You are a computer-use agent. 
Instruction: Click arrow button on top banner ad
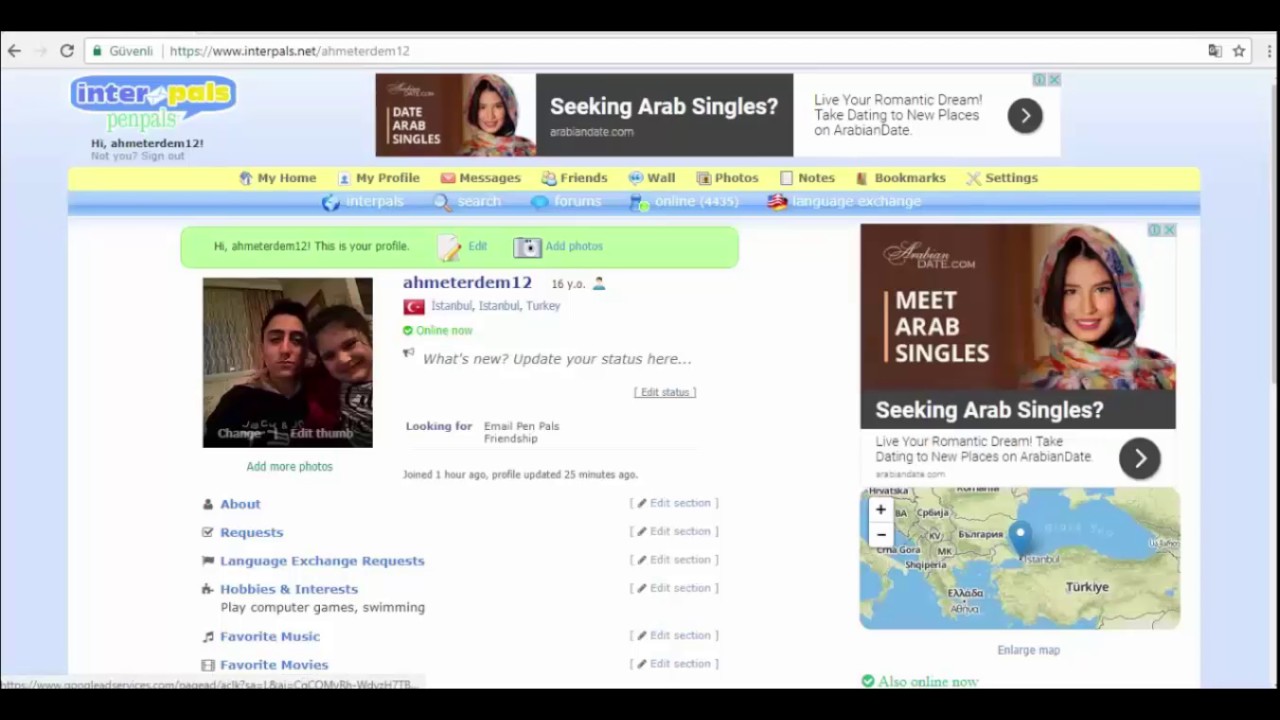[x=1025, y=116]
